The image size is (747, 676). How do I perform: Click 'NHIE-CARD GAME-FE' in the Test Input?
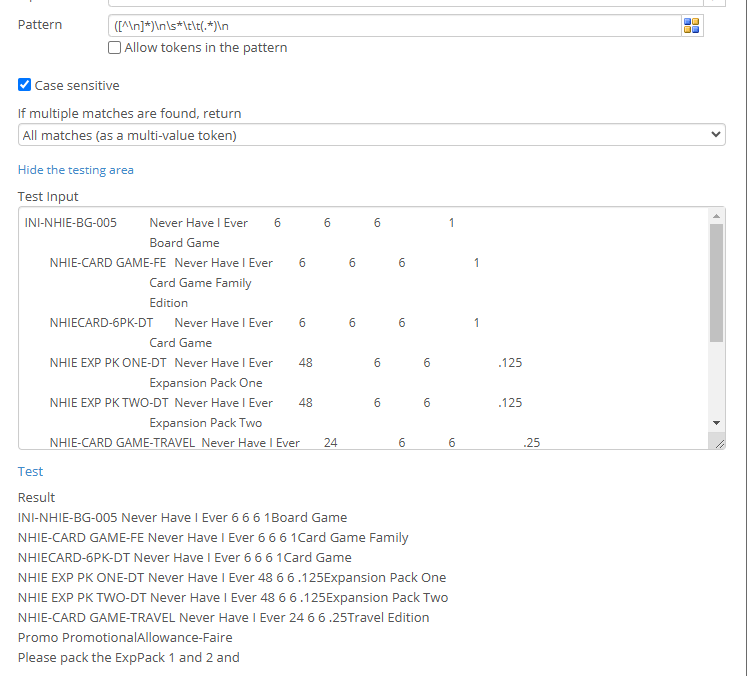pos(108,262)
